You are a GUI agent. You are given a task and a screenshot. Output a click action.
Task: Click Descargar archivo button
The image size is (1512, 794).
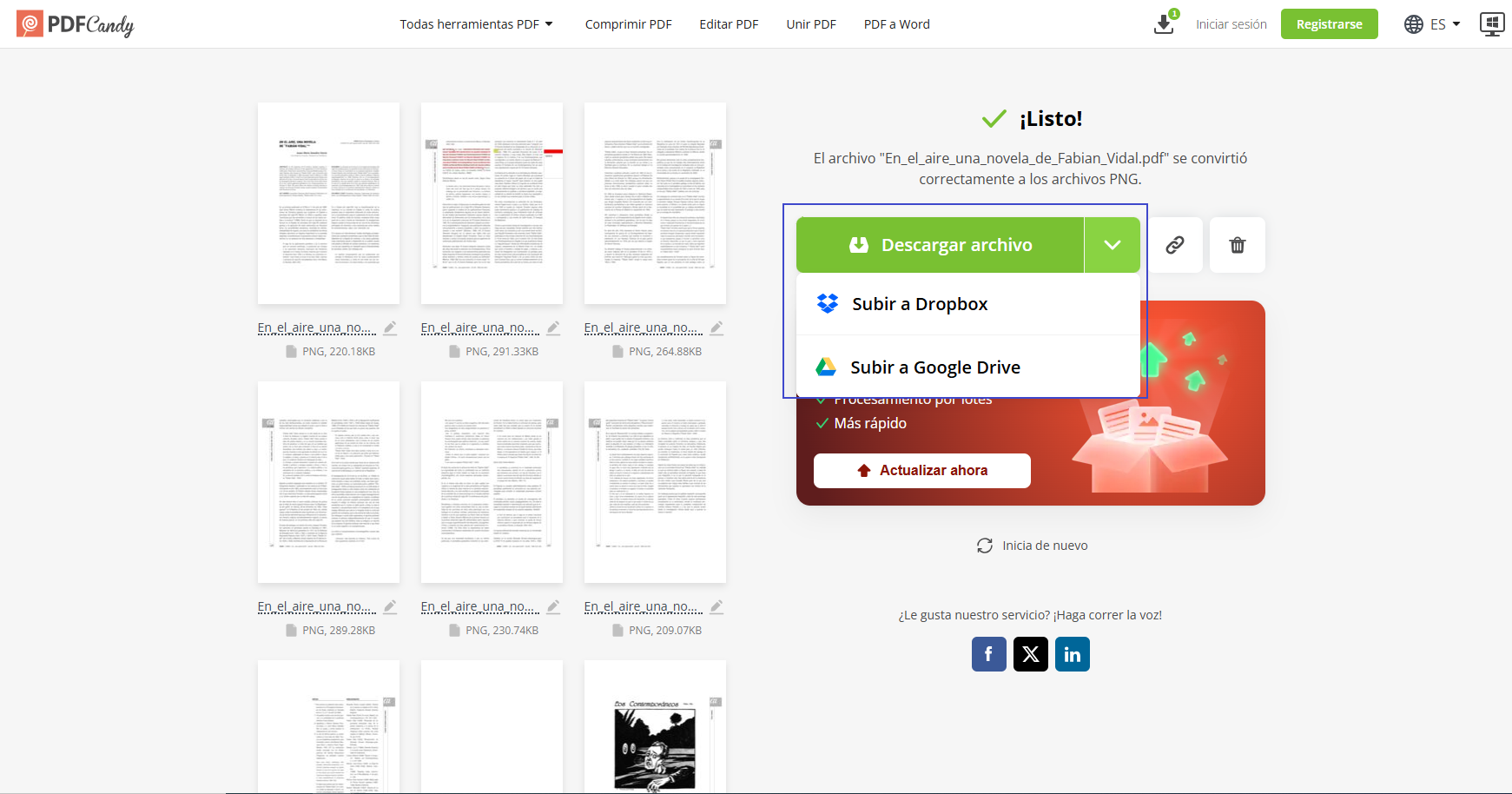coord(941,245)
